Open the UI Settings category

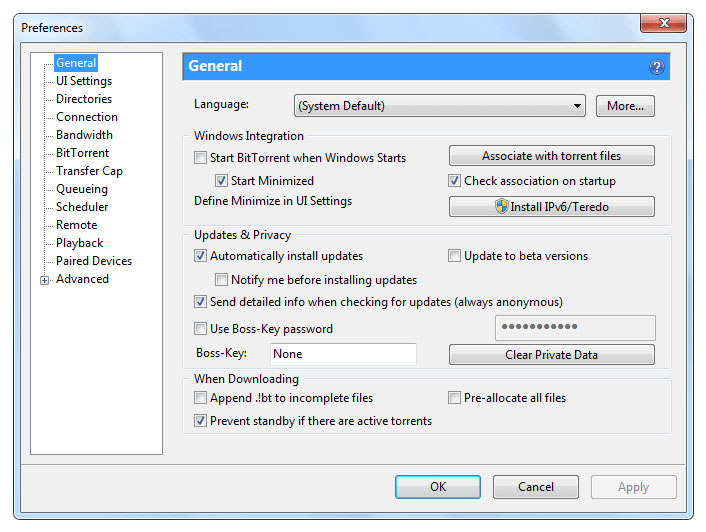84,81
